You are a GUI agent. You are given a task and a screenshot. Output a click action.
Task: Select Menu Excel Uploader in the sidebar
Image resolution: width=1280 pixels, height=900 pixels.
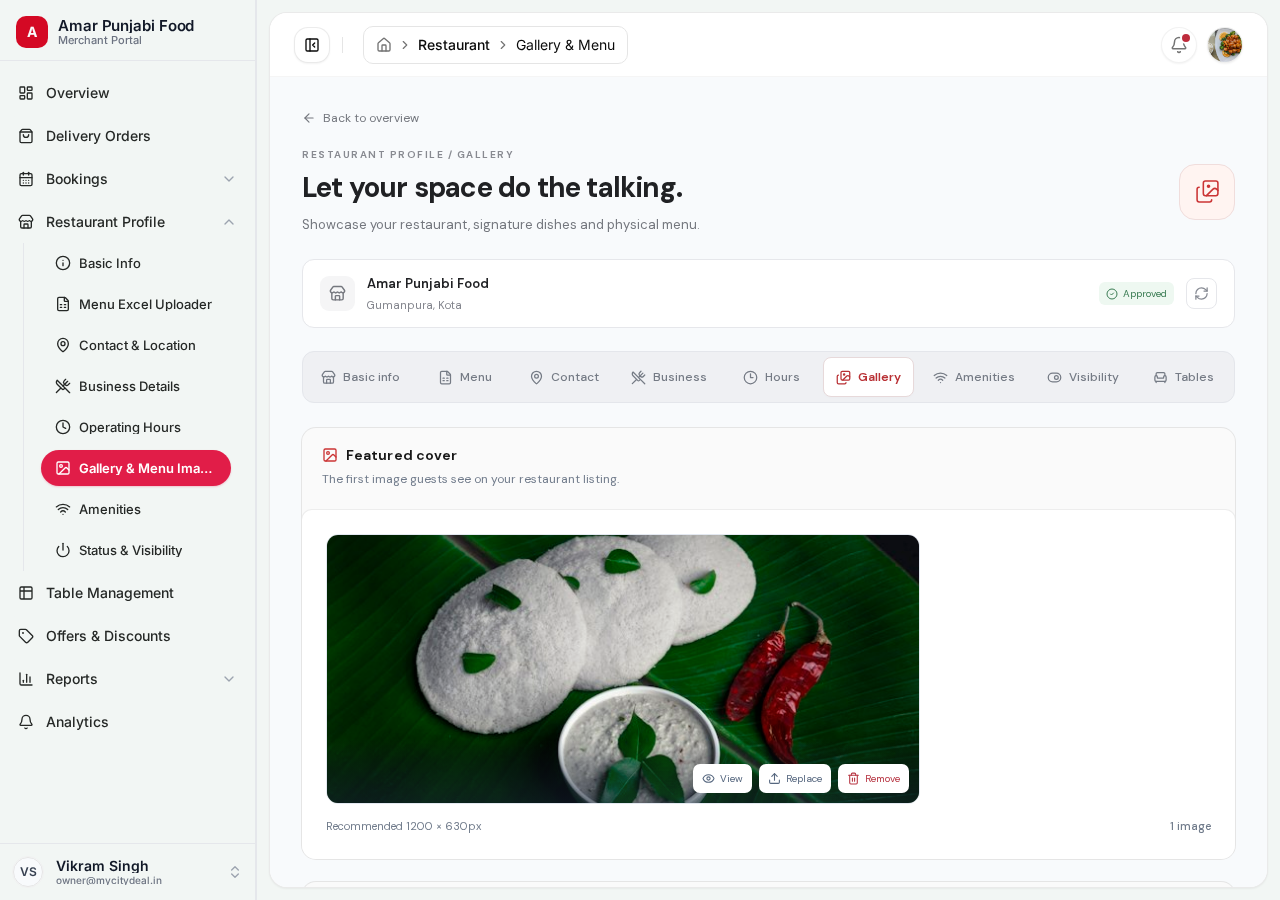pyautogui.click(x=136, y=304)
